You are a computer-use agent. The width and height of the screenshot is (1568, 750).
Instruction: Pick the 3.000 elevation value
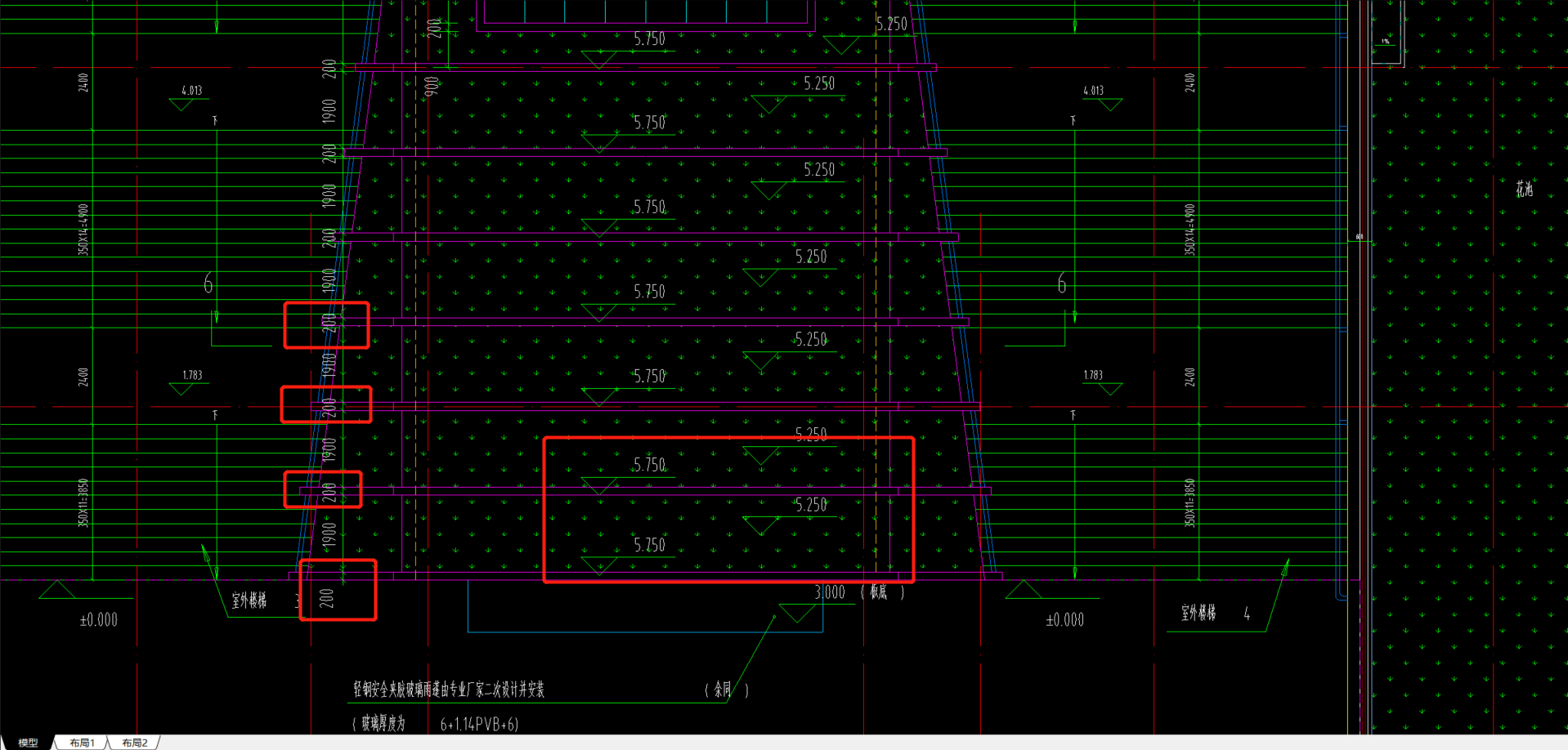coord(830,593)
